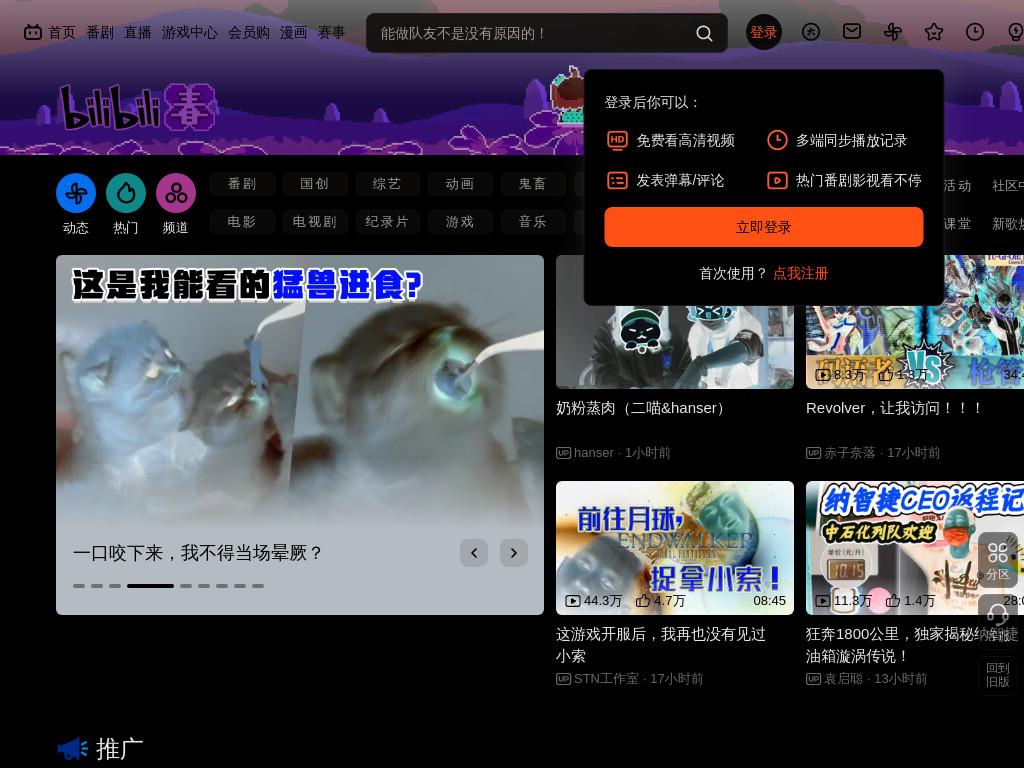Image resolution: width=1024 pixels, height=768 pixels.
Task: Click the 回到旧版 floating button
Action: pos(998,675)
